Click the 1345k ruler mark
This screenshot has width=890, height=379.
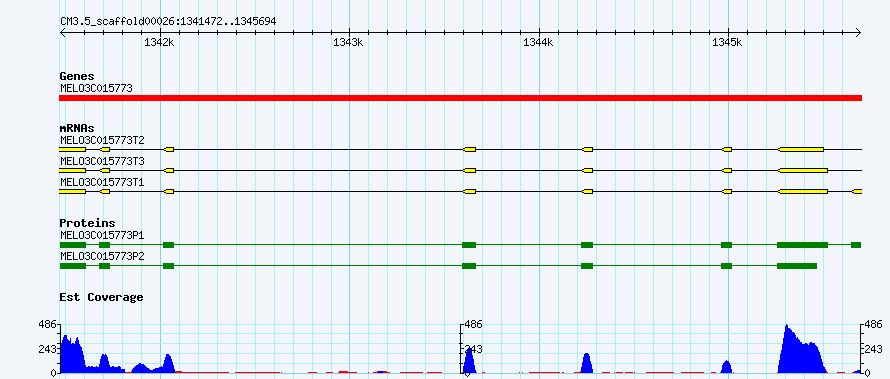[727, 43]
